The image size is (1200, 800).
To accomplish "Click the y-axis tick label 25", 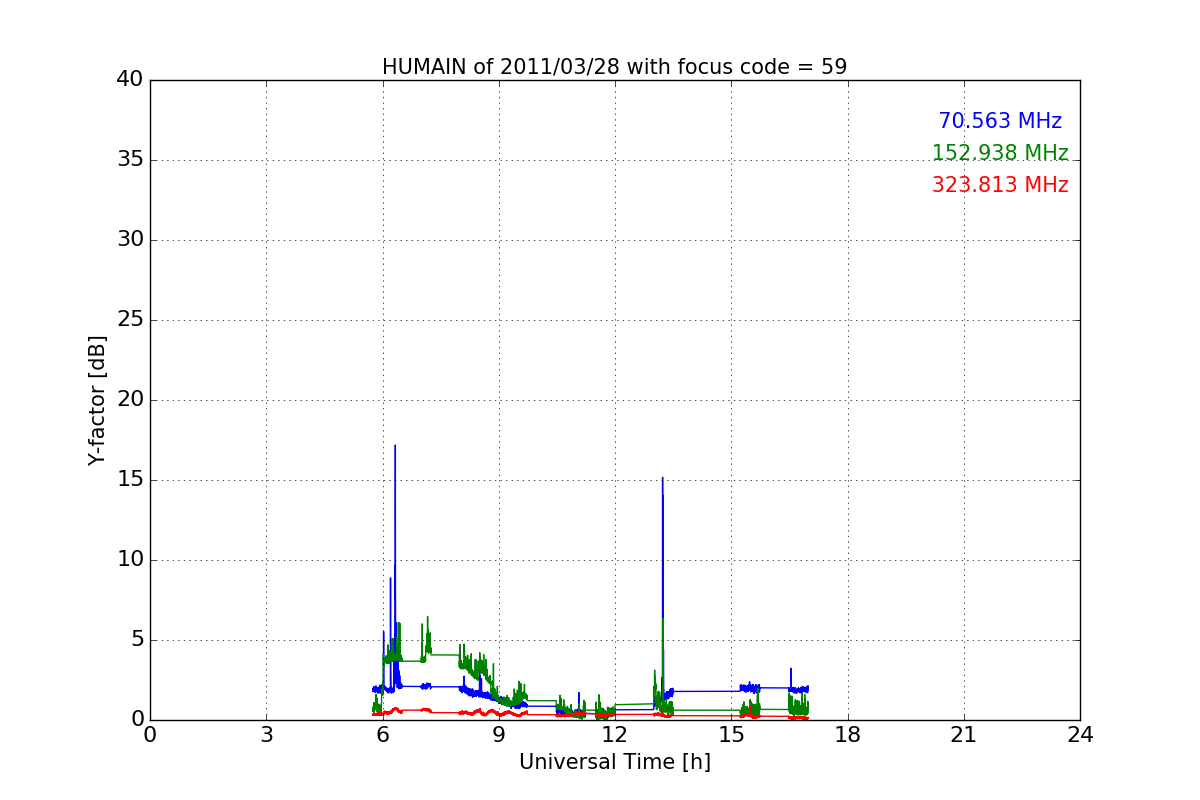I will point(130,320).
